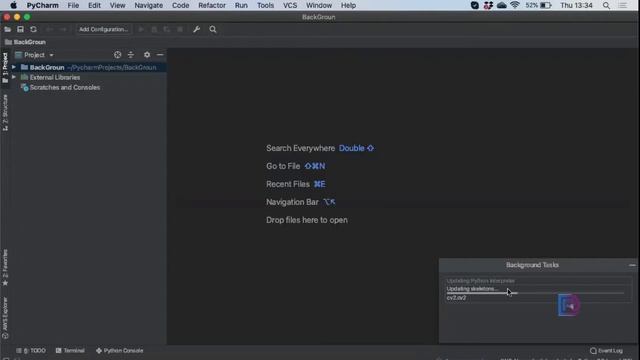This screenshot has height=360, width=640.
Task: Click the Stop square icon in toolbar
Action: click(180, 29)
